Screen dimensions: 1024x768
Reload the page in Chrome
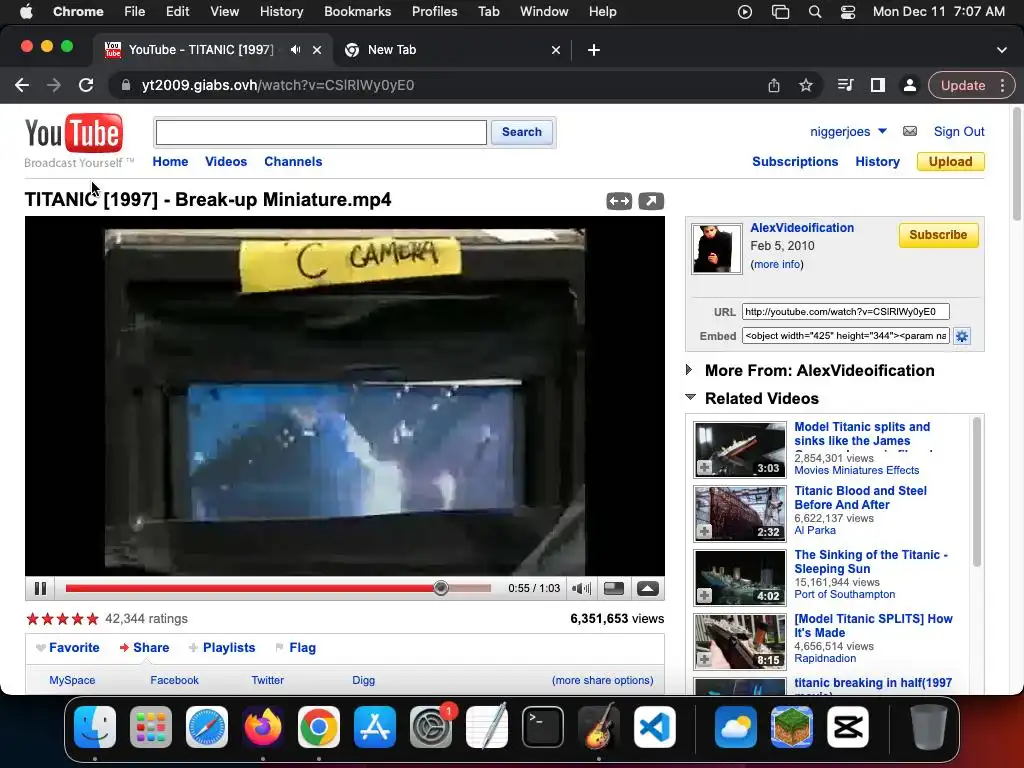click(86, 85)
